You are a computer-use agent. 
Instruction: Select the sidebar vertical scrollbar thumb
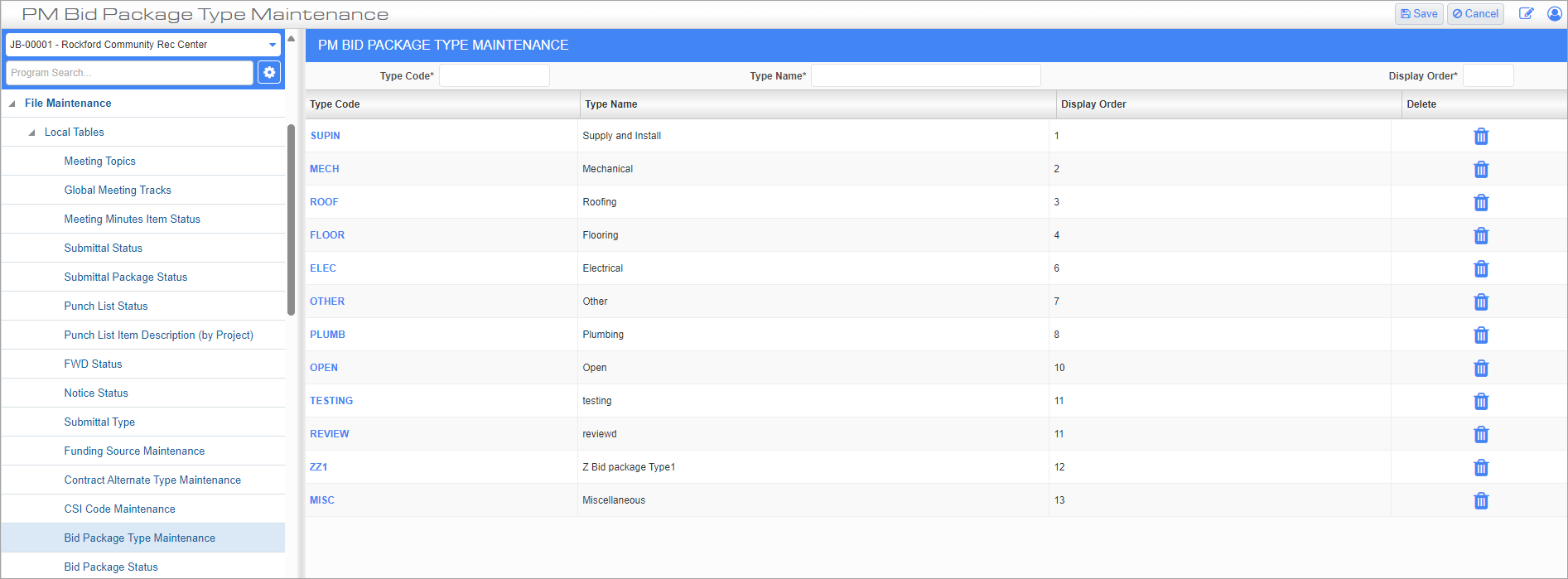(x=291, y=220)
